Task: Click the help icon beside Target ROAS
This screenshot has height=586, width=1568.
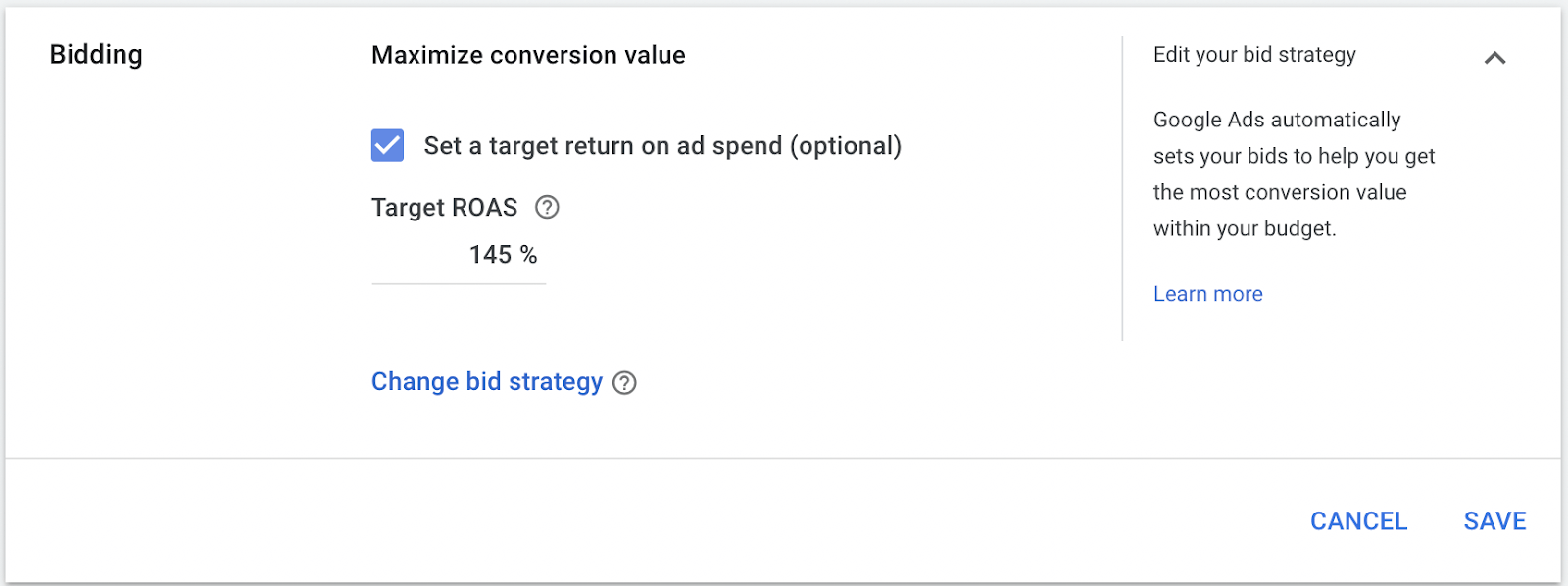Action: pyautogui.click(x=547, y=207)
